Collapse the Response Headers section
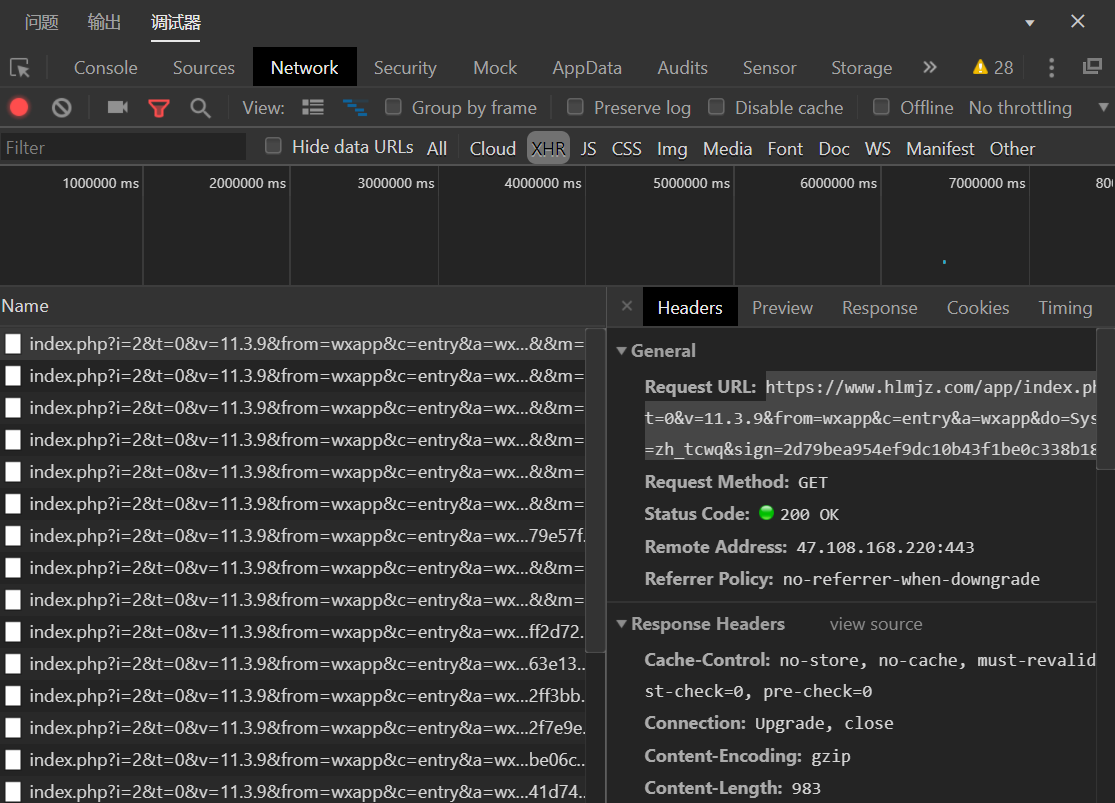The image size is (1115, 803). tap(621, 624)
